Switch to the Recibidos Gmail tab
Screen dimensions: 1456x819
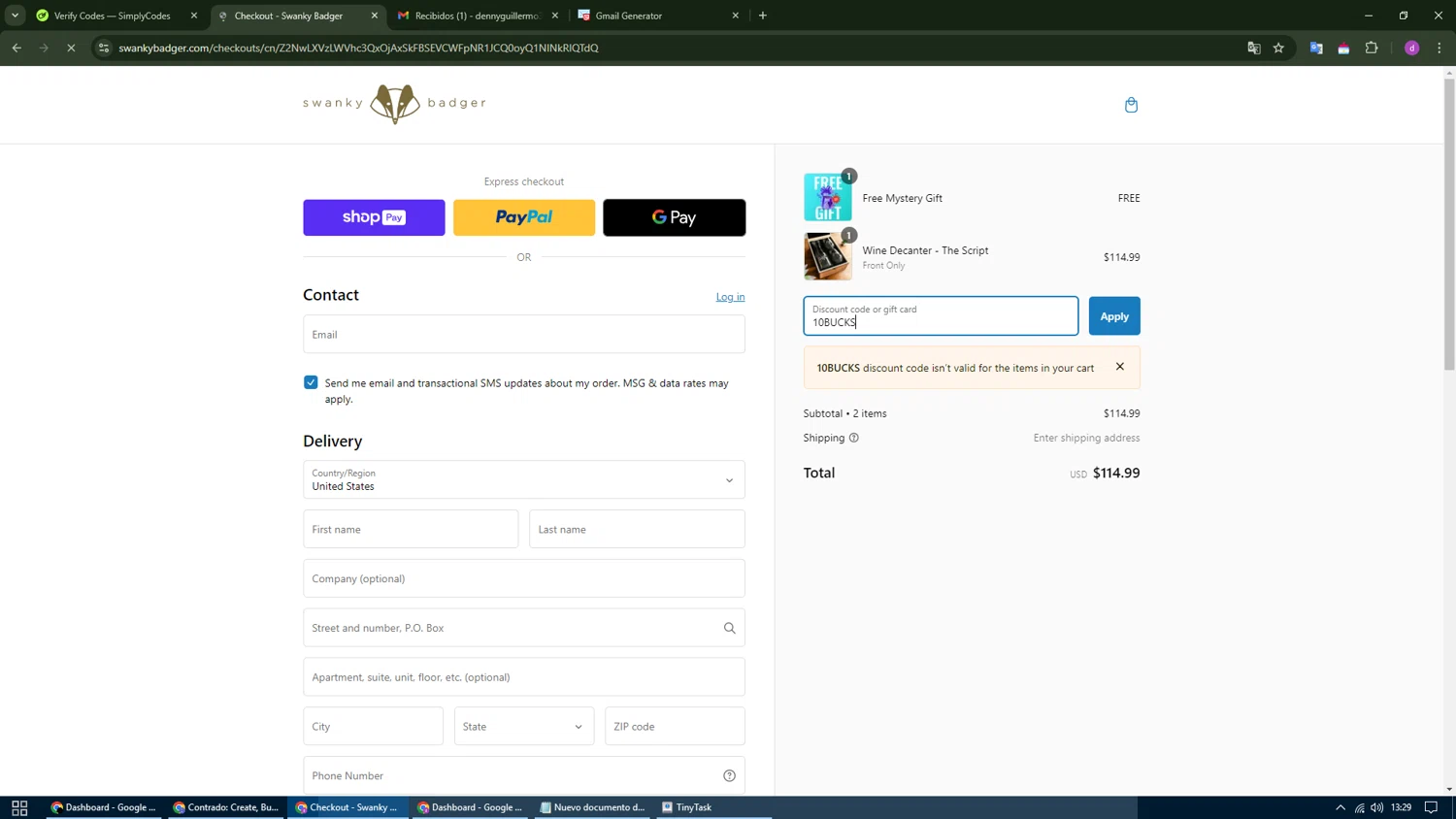[476, 16]
